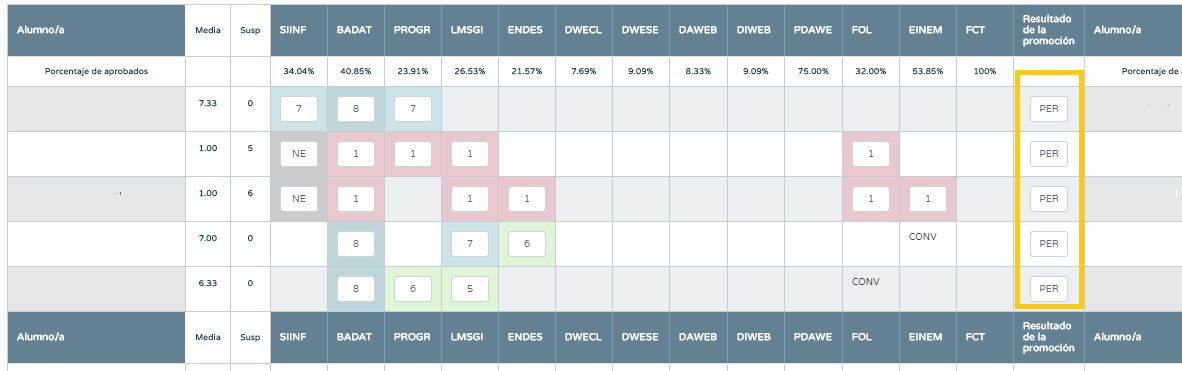Select the EINEM grade 1 field
The image size is (1182, 371).
coord(928,199)
